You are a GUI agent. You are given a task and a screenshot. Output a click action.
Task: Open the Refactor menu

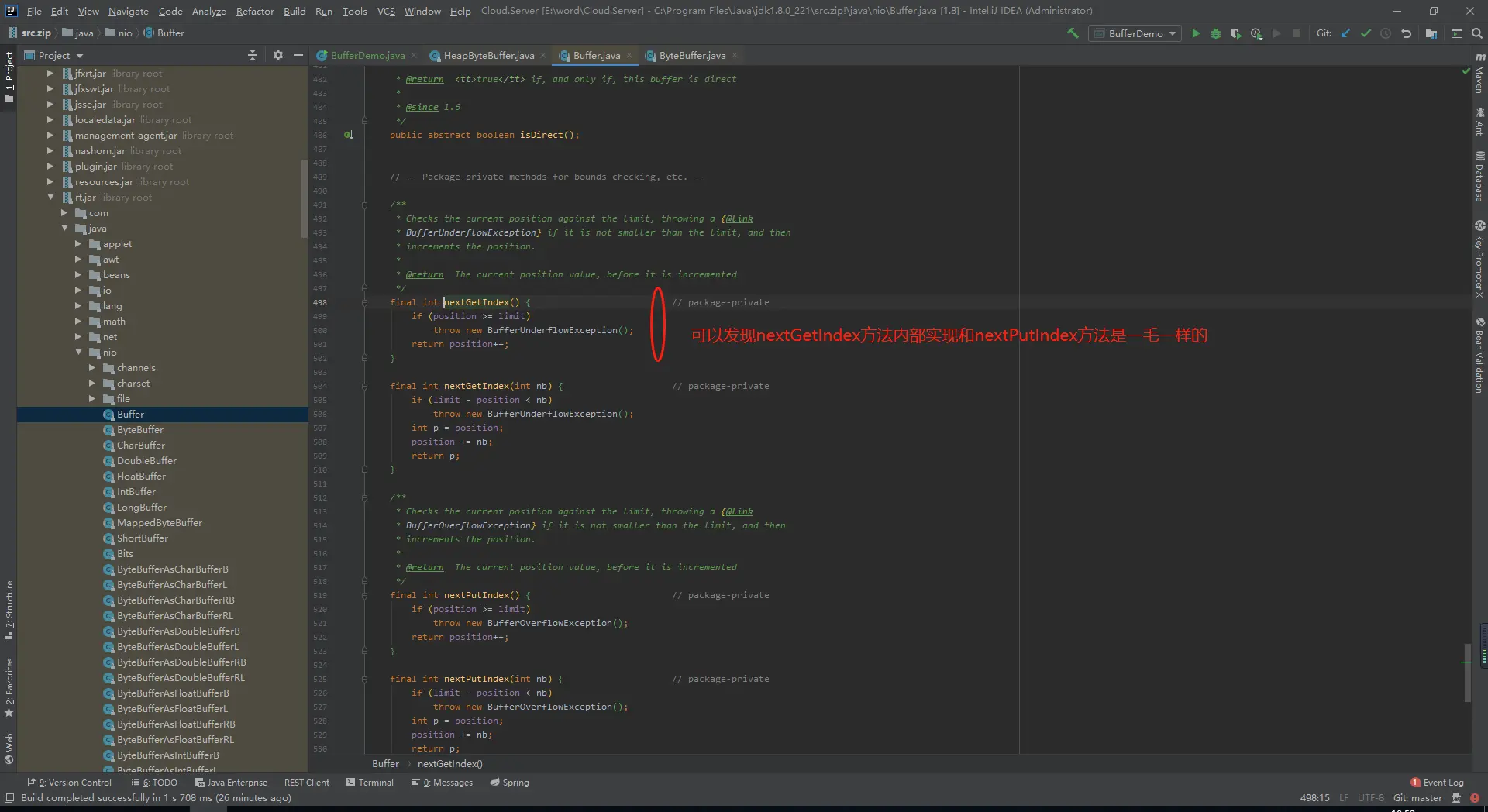[x=255, y=11]
